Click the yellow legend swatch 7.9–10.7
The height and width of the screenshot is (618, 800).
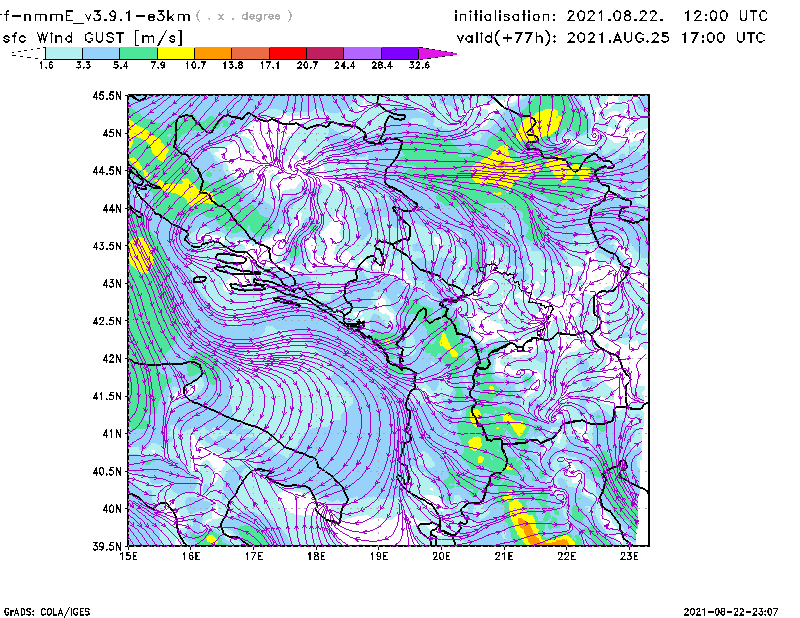[x=176, y=53]
